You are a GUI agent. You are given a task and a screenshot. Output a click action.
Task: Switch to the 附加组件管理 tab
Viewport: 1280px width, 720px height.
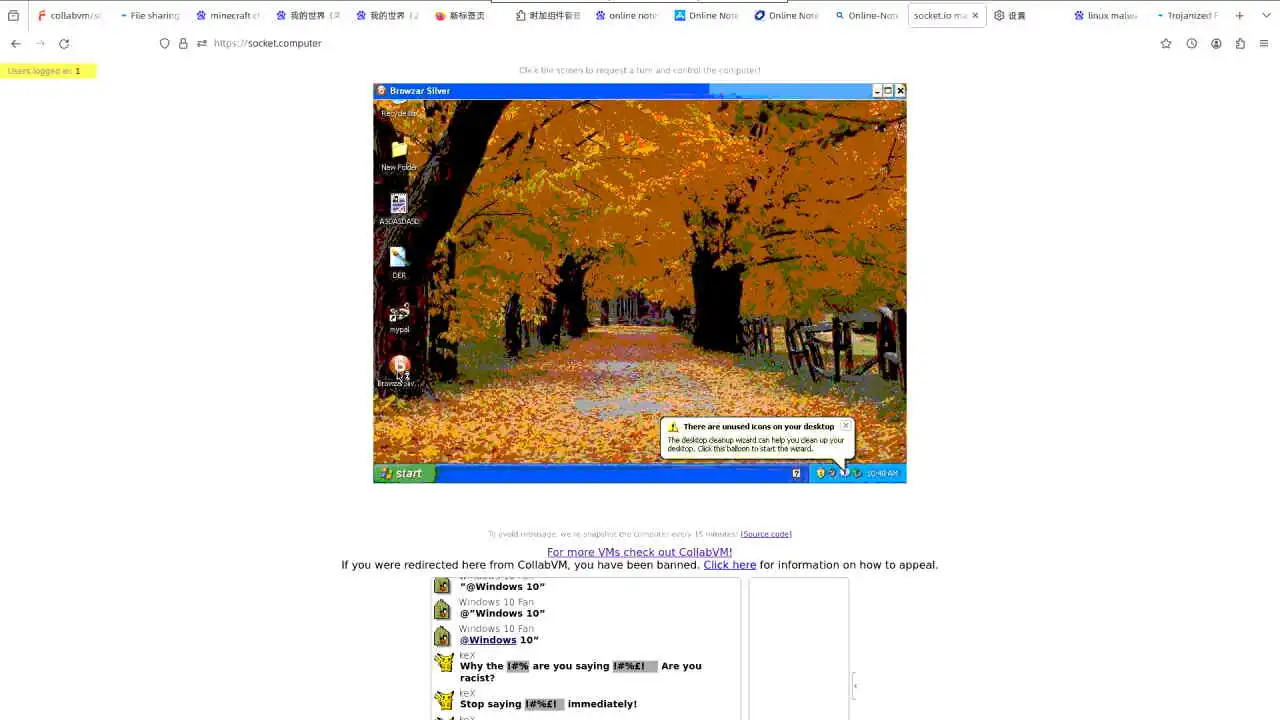[x=547, y=16]
